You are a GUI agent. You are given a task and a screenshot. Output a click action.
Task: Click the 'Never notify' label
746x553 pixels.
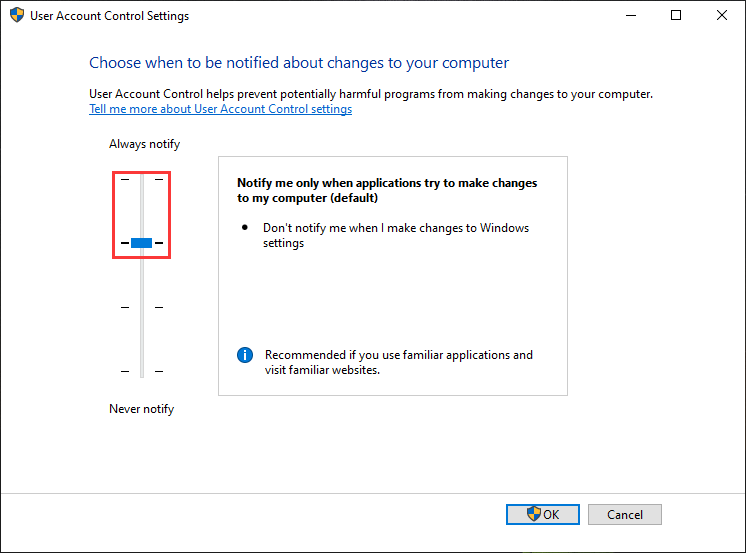(141, 409)
